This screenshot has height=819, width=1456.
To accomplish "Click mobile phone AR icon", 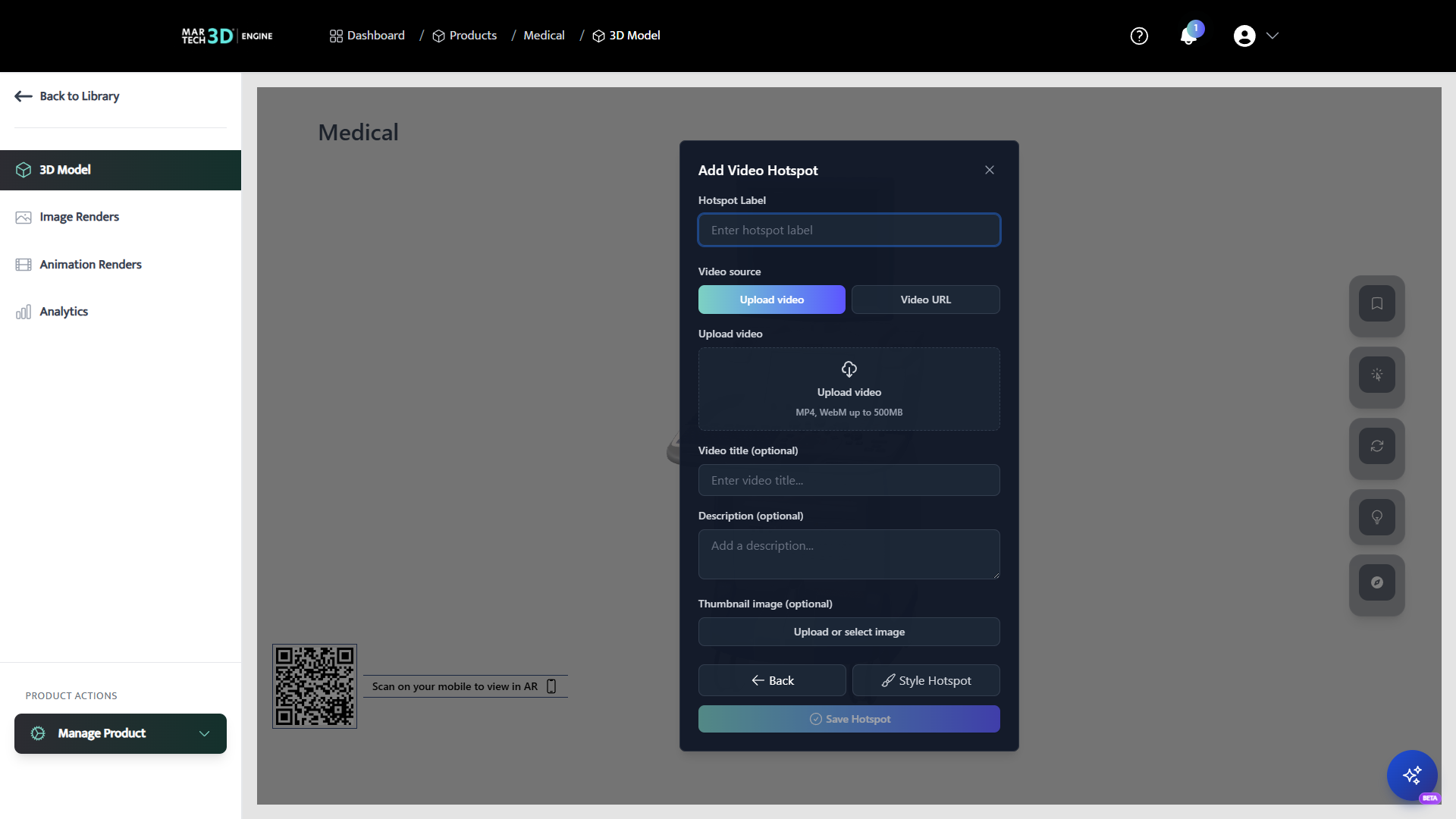I will [x=551, y=686].
